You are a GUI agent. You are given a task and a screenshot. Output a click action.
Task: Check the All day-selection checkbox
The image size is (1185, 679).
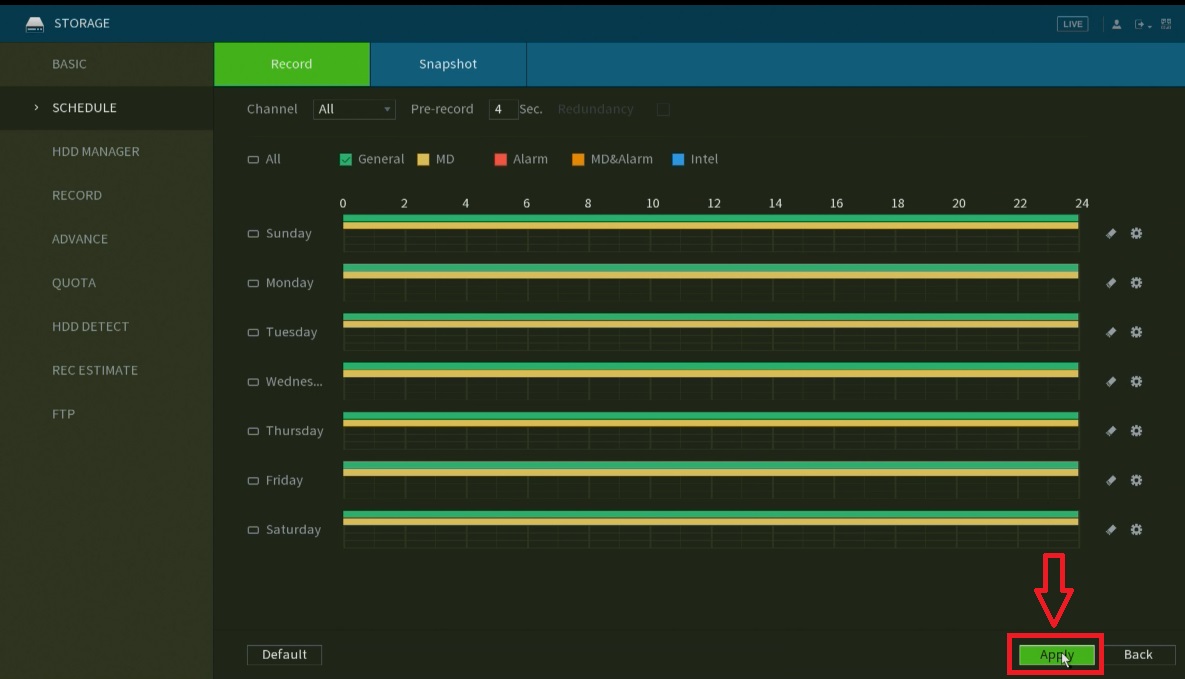(254, 159)
